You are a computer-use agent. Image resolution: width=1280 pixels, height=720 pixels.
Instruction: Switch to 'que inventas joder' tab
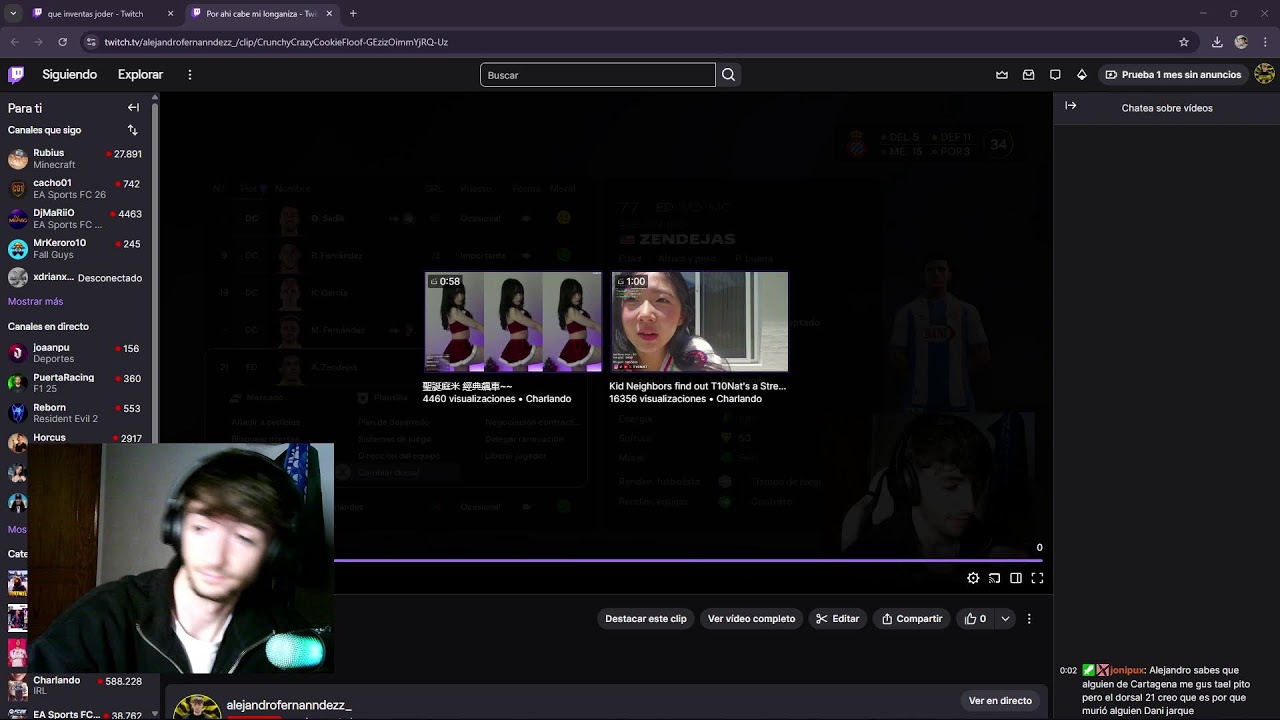pyautogui.click(x=103, y=14)
